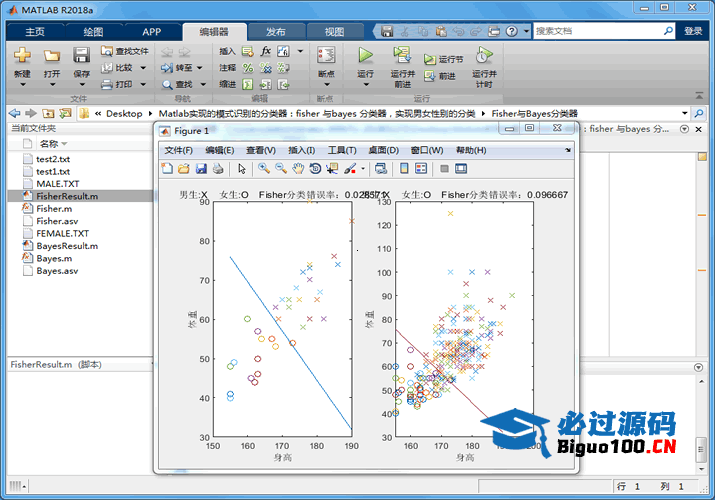
Task: Click the print figure icon
Action: point(218,168)
